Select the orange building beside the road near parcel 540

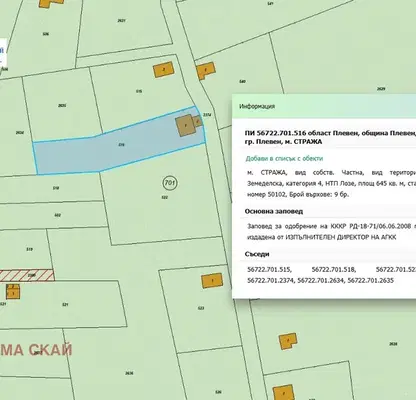[x=206, y=70]
